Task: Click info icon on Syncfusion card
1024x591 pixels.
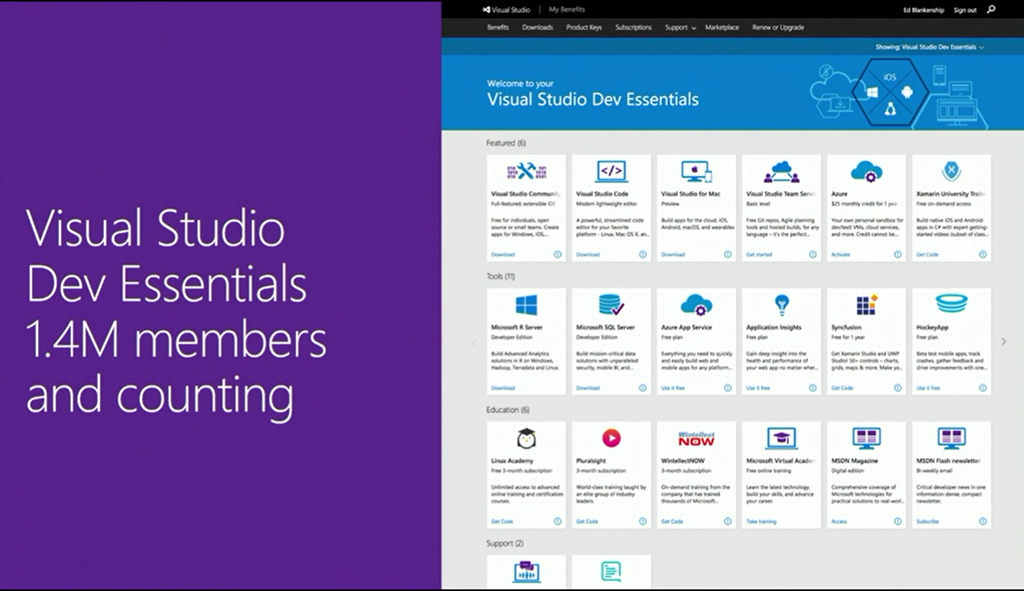Action: click(x=897, y=388)
